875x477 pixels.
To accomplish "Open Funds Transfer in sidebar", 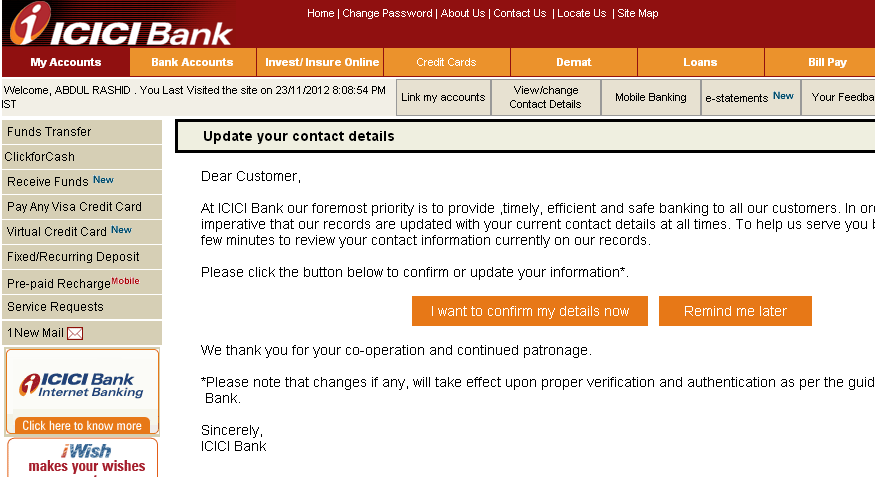I will [x=82, y=132].
